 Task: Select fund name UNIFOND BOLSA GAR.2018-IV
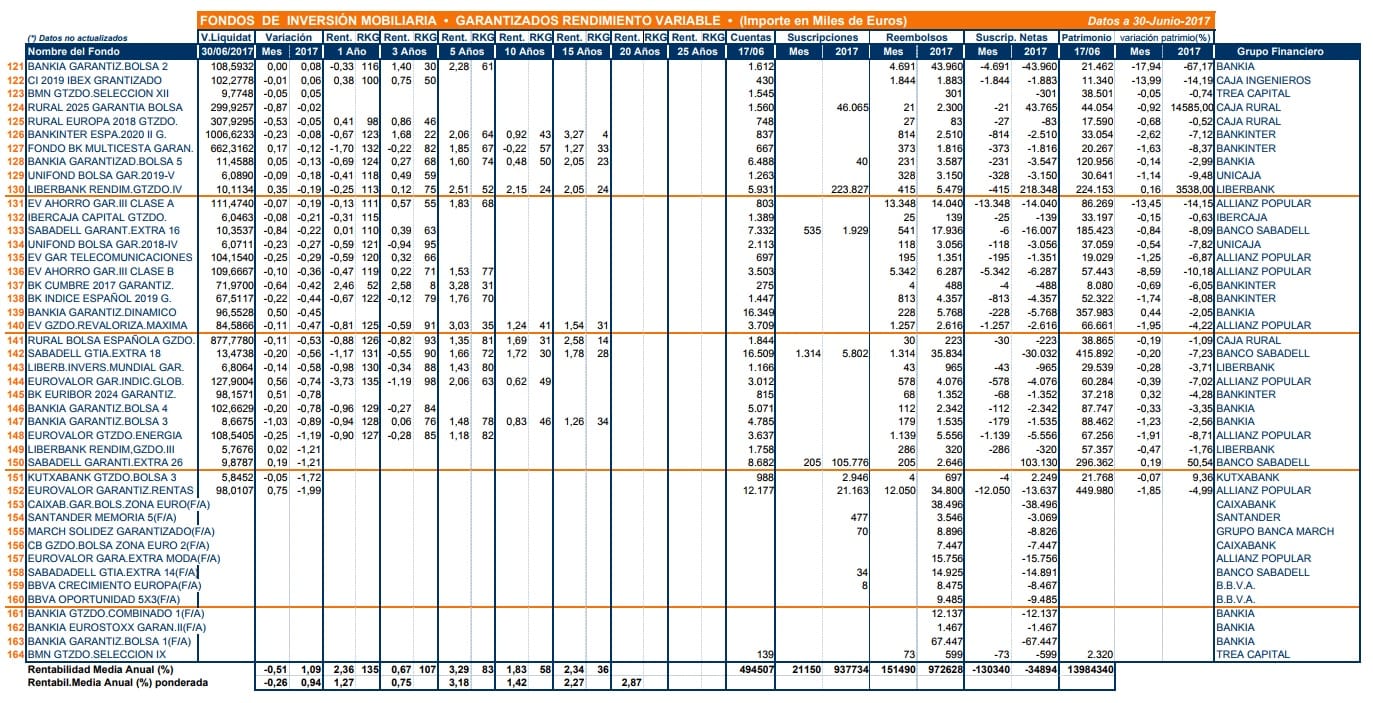coord(103,244)
